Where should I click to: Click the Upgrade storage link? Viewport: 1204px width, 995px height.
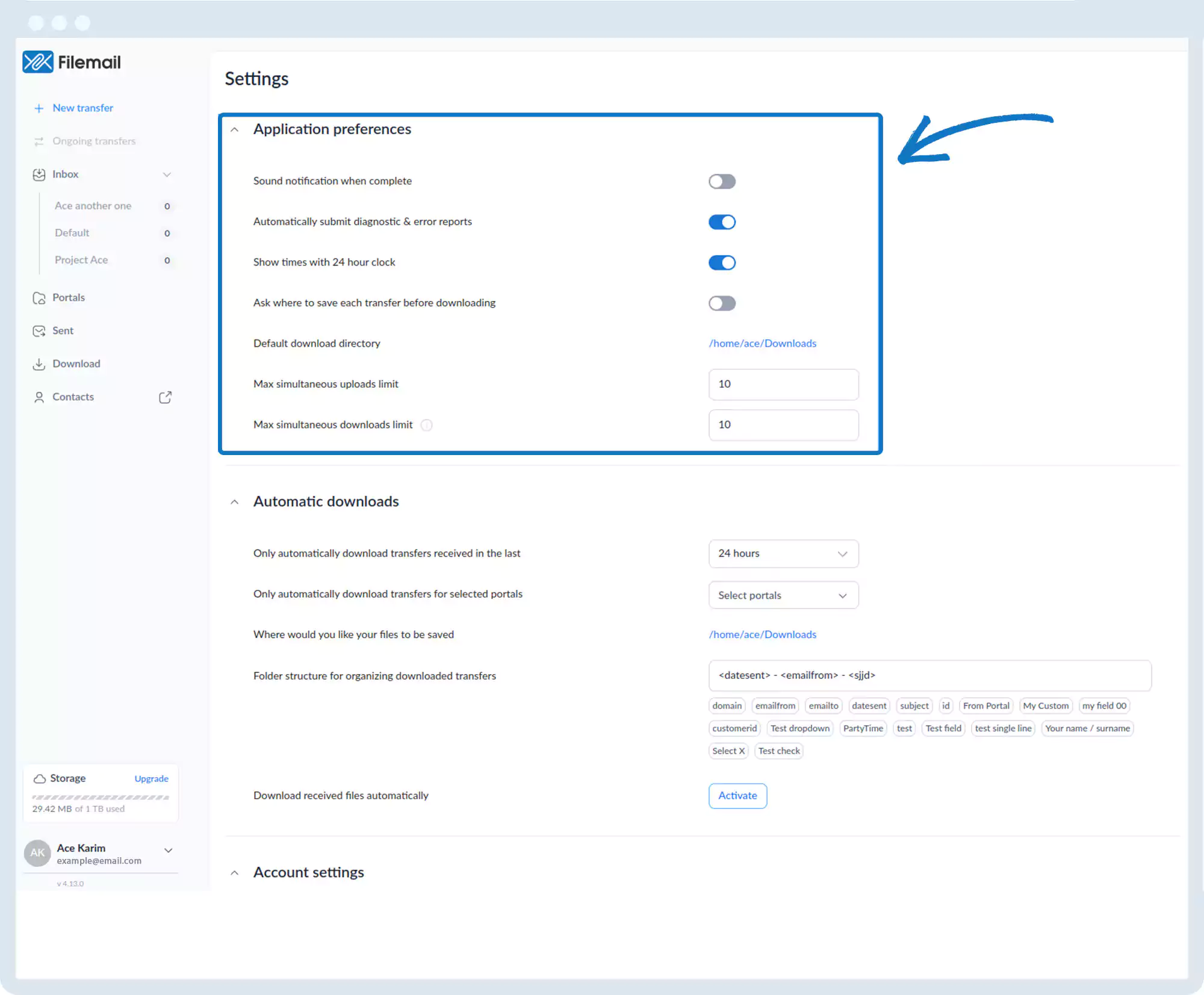pos(151,779)
